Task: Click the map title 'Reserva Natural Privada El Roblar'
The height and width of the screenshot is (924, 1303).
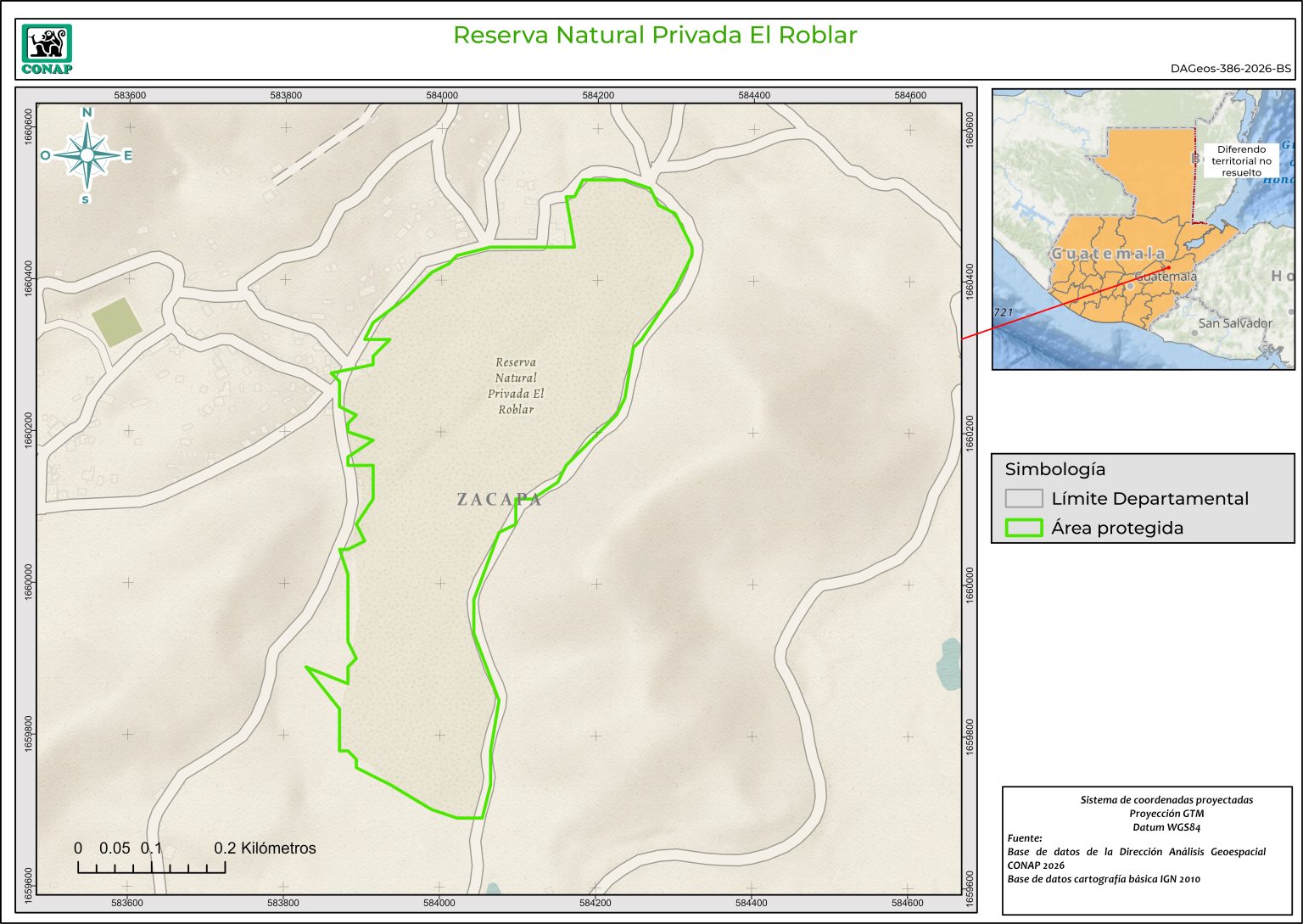Action: [x=655, y=35]
